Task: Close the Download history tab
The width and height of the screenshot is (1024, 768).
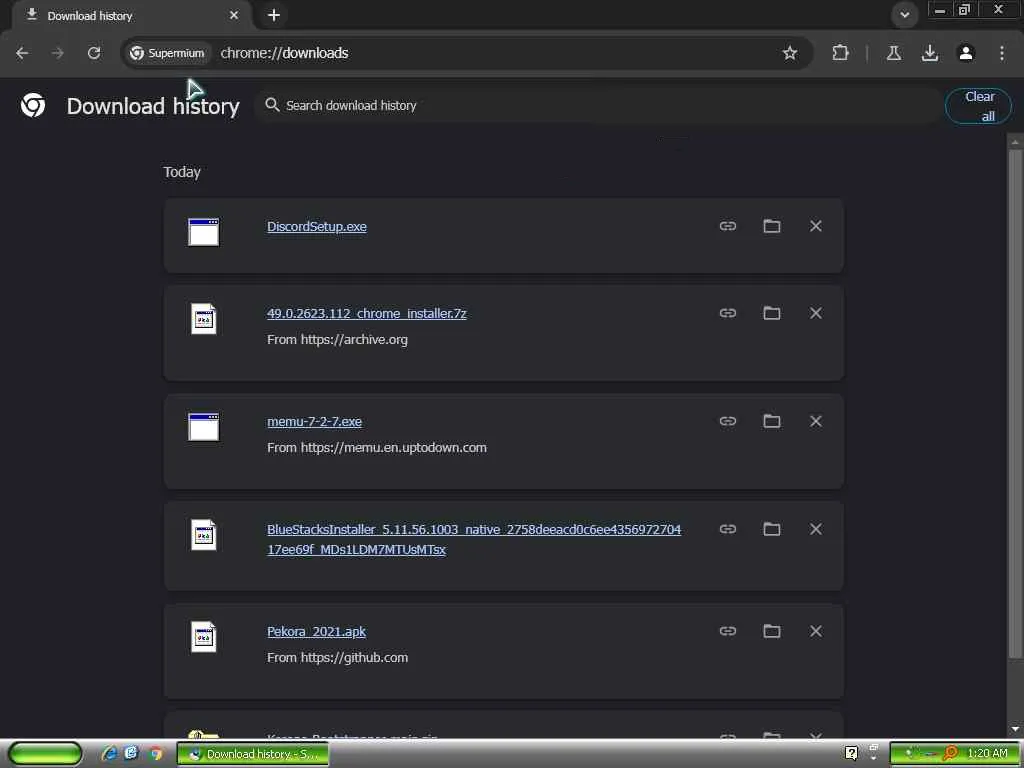Action: tap(234, 15)
